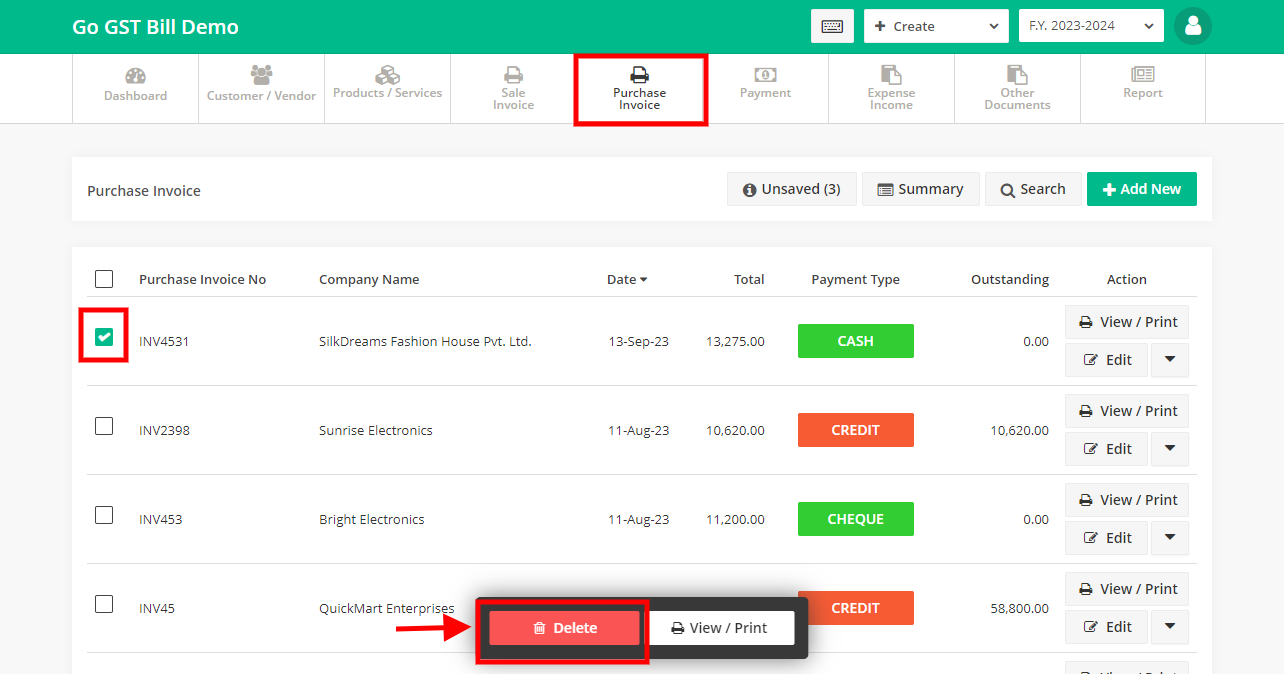Open the Summary view
This screenshot has height=674, width=1284.
click(920, 188)
